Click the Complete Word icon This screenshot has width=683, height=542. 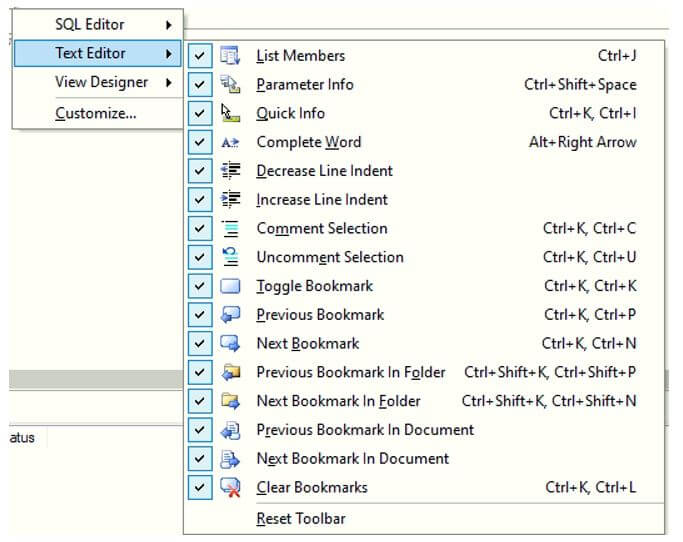click(230, 142)
